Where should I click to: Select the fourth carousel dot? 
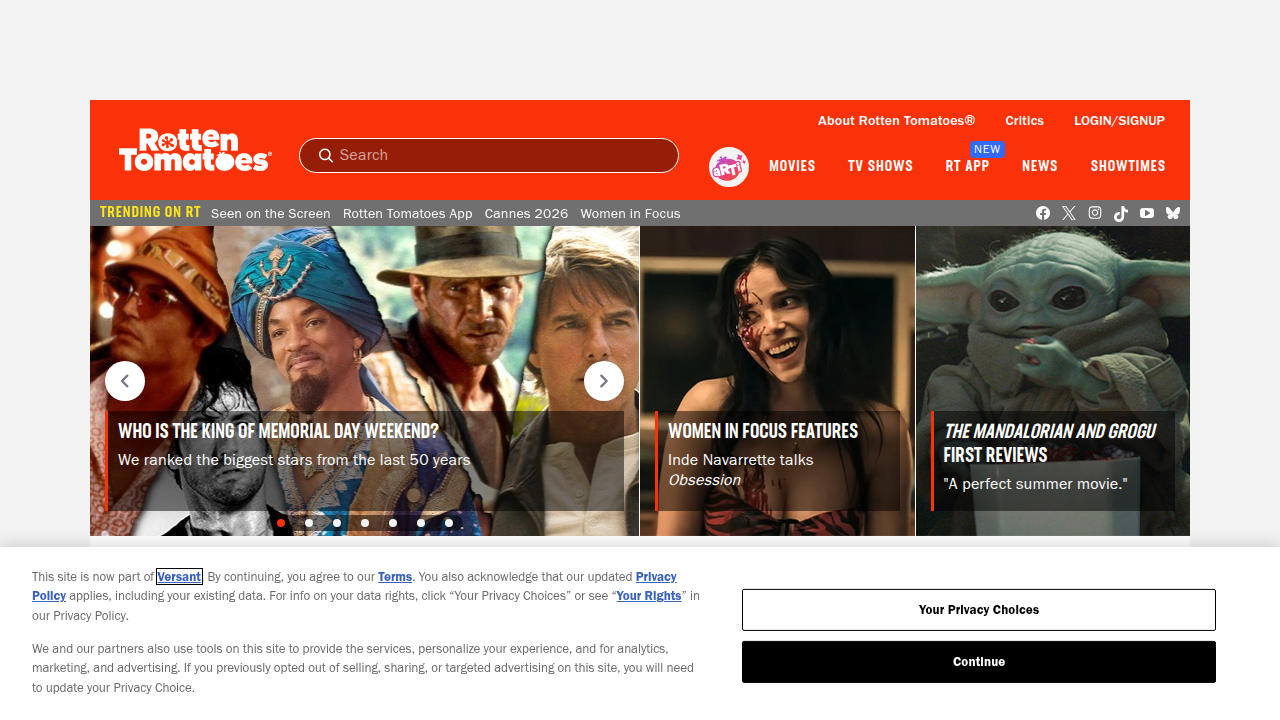click(365, 523)
